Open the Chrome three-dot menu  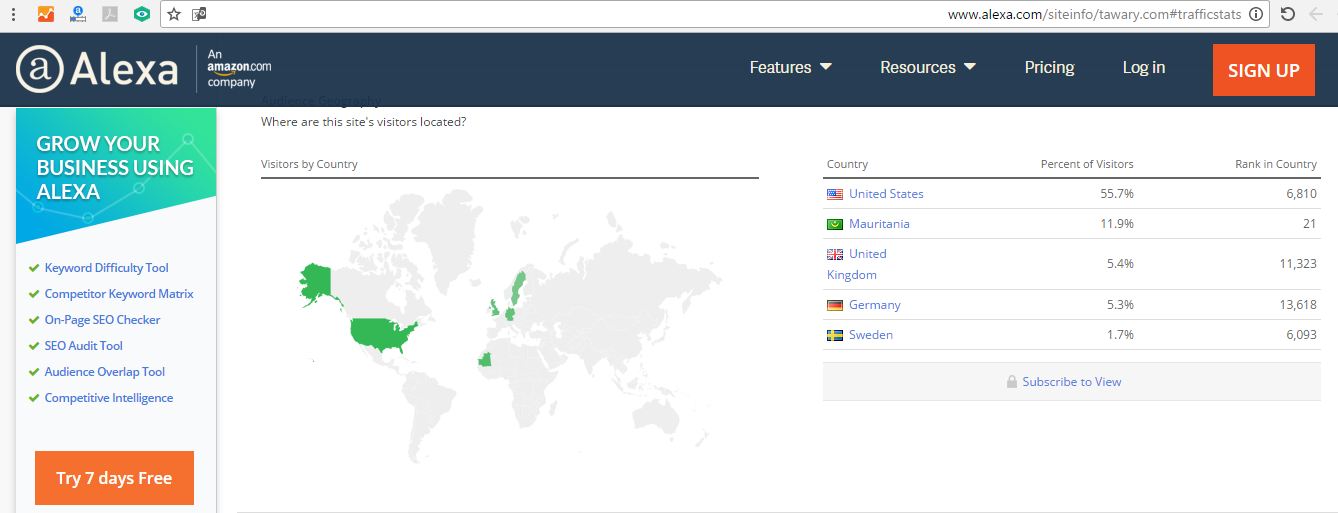point(13,14)
